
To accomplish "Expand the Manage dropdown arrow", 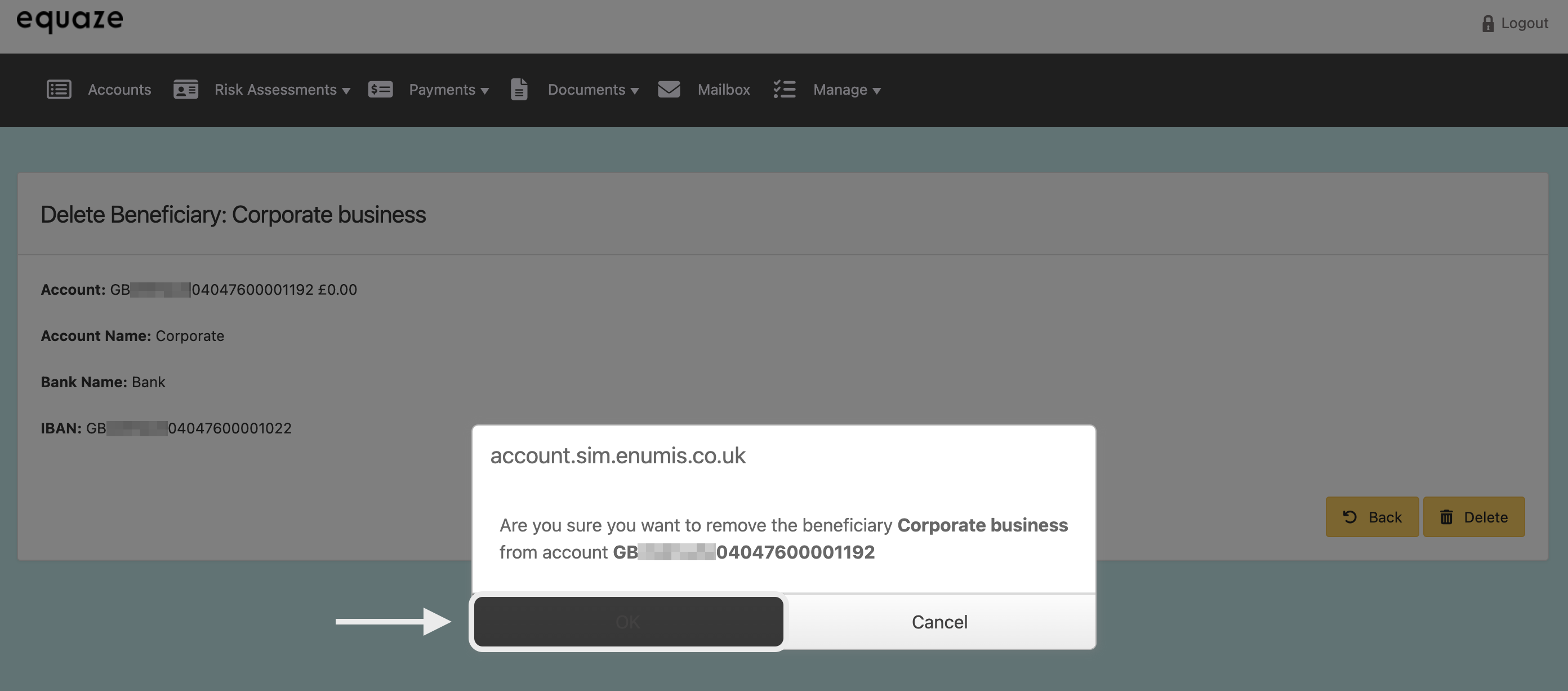I will [x=876, y=91].
